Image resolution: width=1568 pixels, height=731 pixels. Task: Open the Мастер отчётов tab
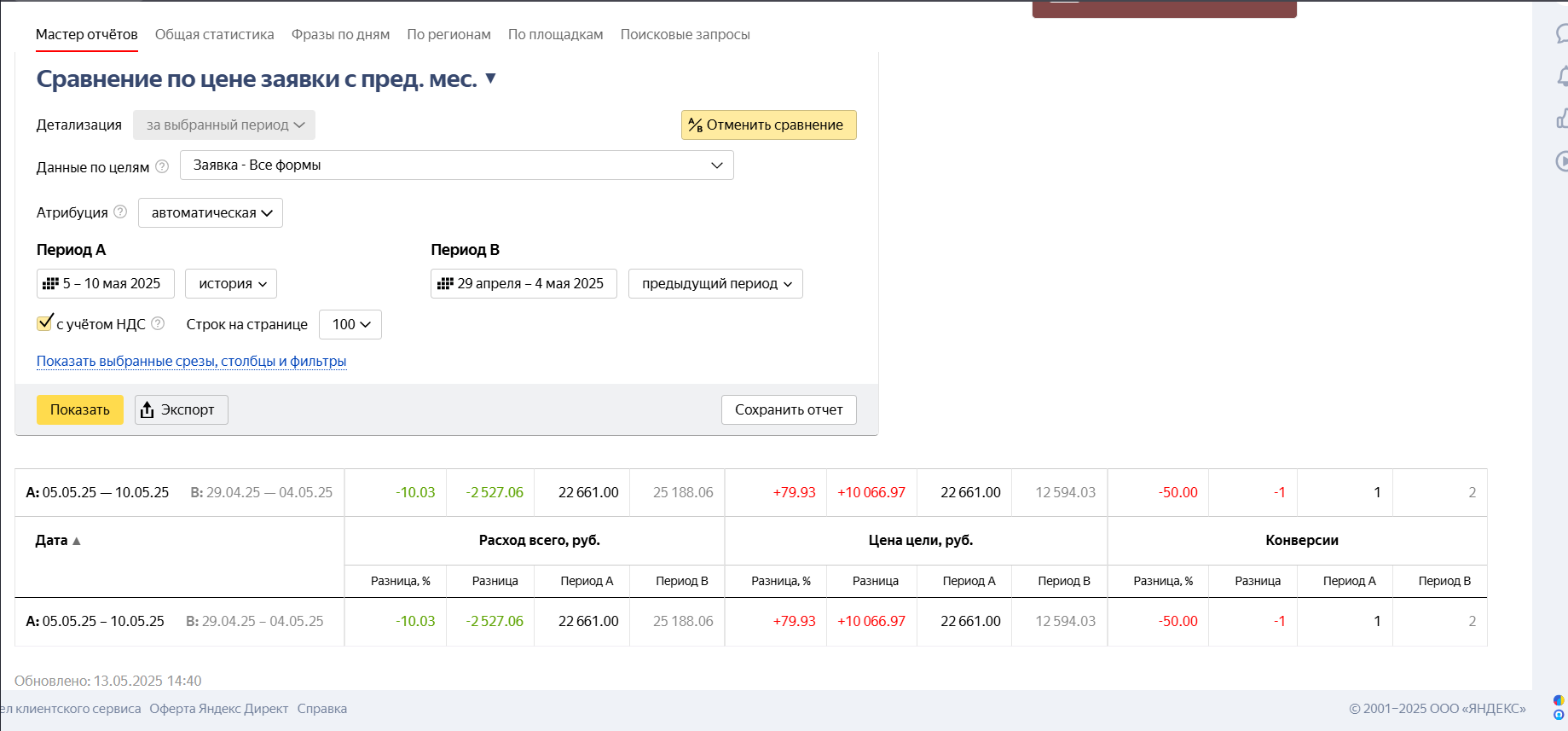pyautogui.click(x=86, y=34)
